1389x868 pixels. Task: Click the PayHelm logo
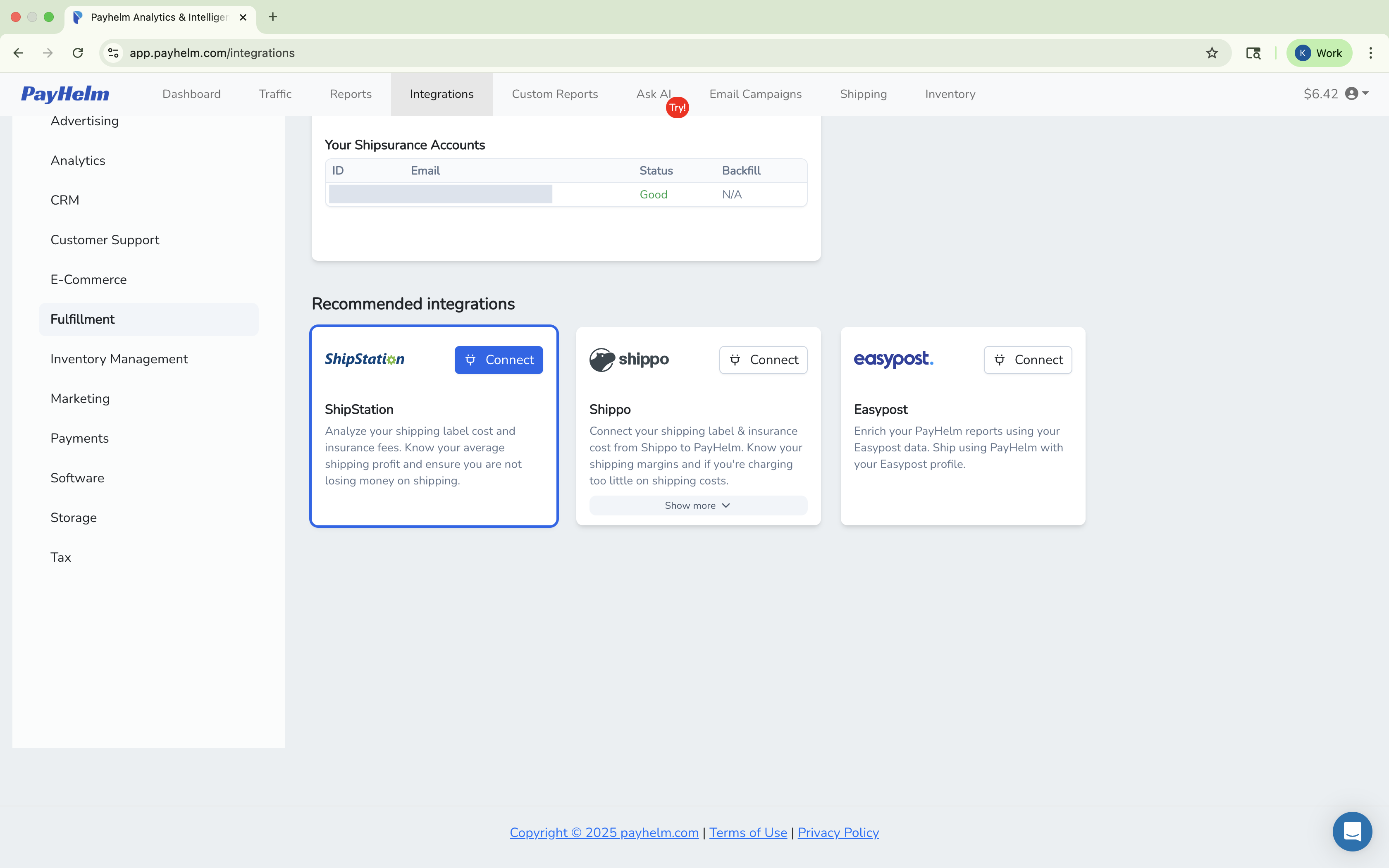coord(65,93)
